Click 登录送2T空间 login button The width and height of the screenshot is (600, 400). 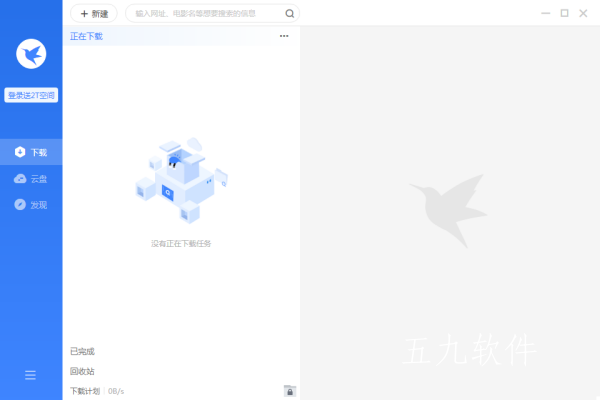coord(31,95)
